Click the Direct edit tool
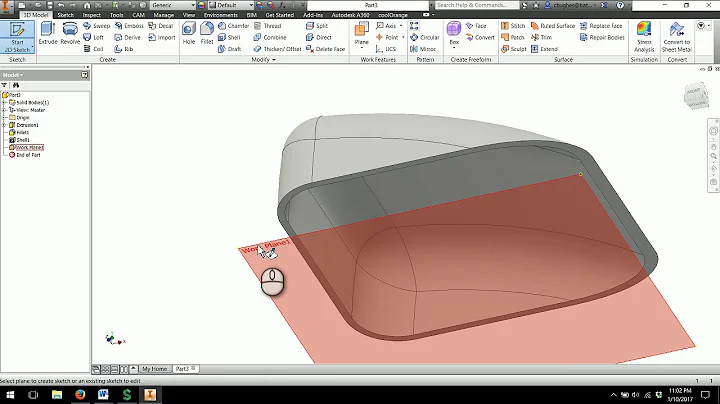 [x=319, y=37]
